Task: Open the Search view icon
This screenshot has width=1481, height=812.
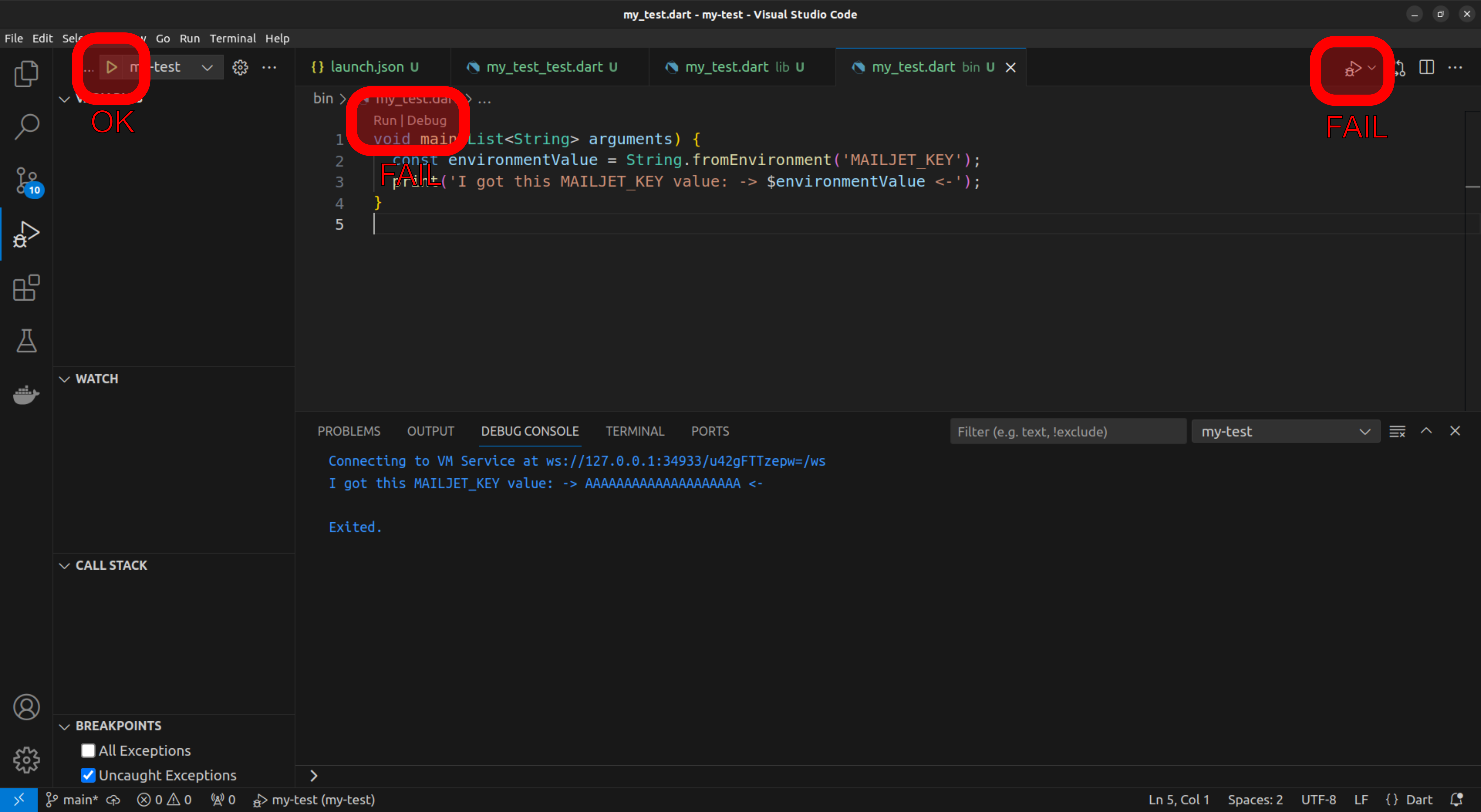Action: pyautogui.click(x=26, y=126)
